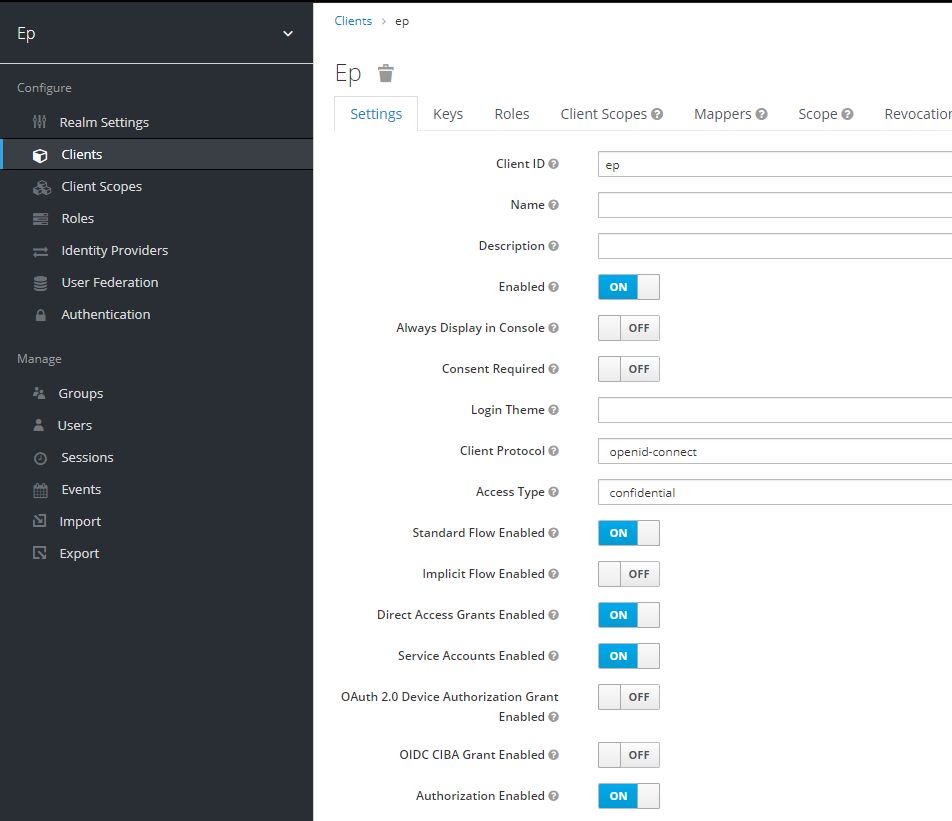Open the Scope tab

(826, 114)
